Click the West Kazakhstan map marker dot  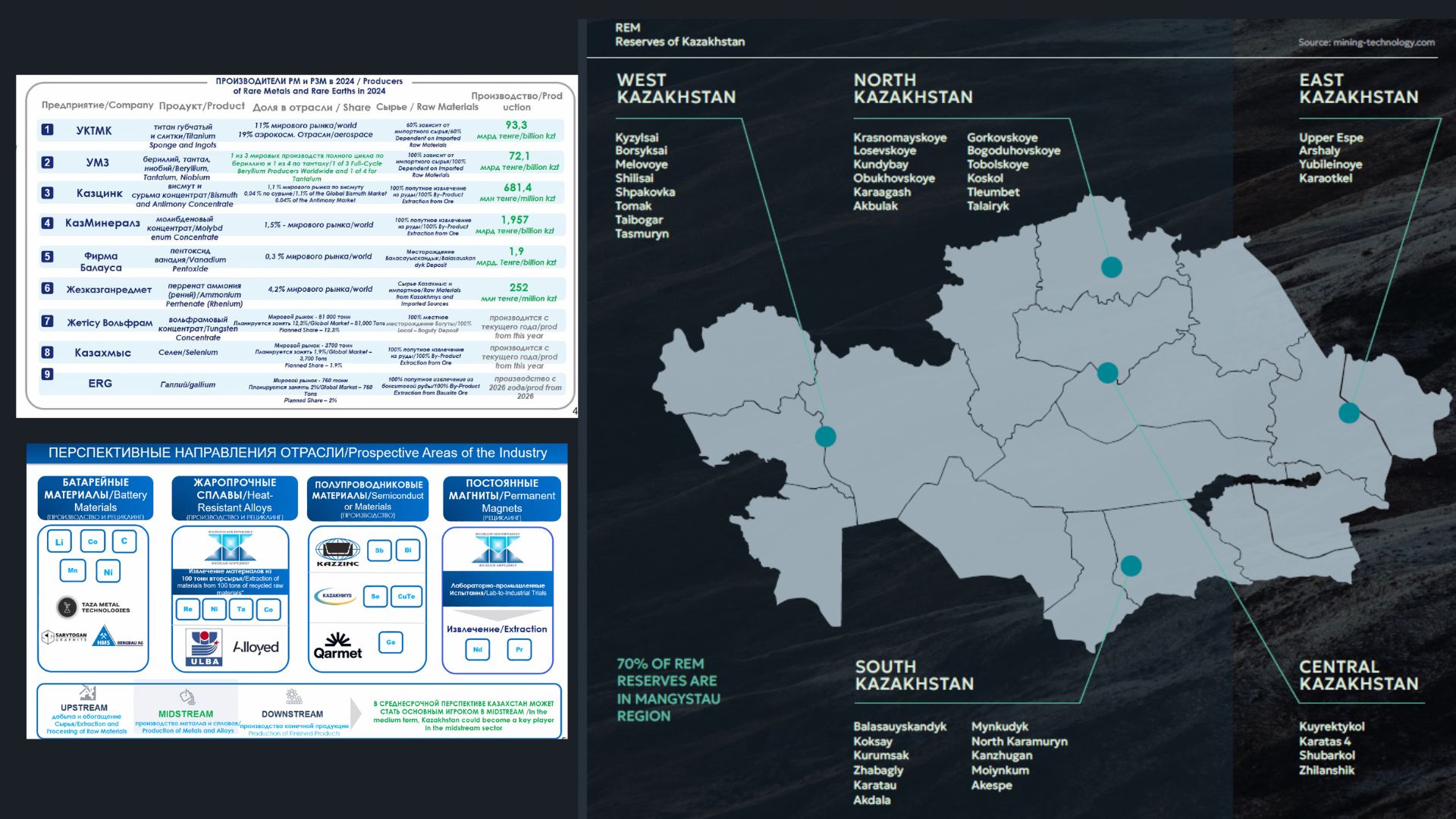click(x=825, y=436)
